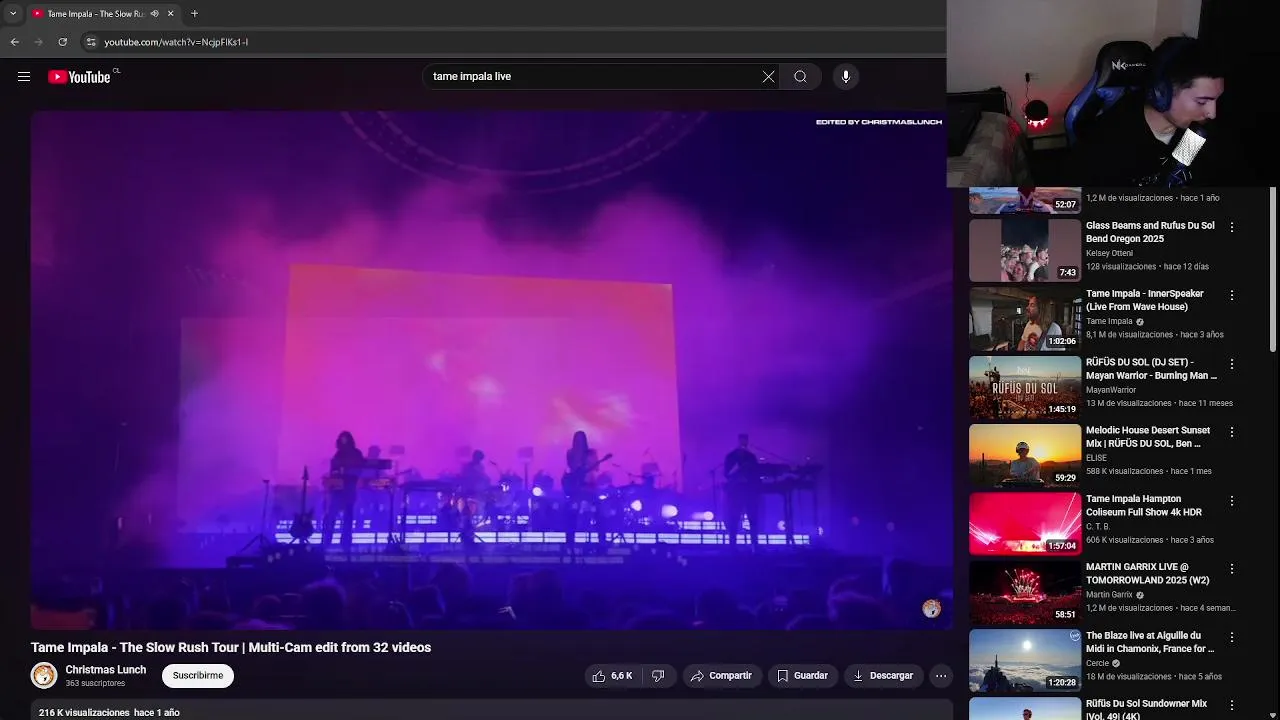This screenshot has width=1280, height=720.
Task: Open InnerSpeaker Wave House thumbnail
Action: point(1025,319)
